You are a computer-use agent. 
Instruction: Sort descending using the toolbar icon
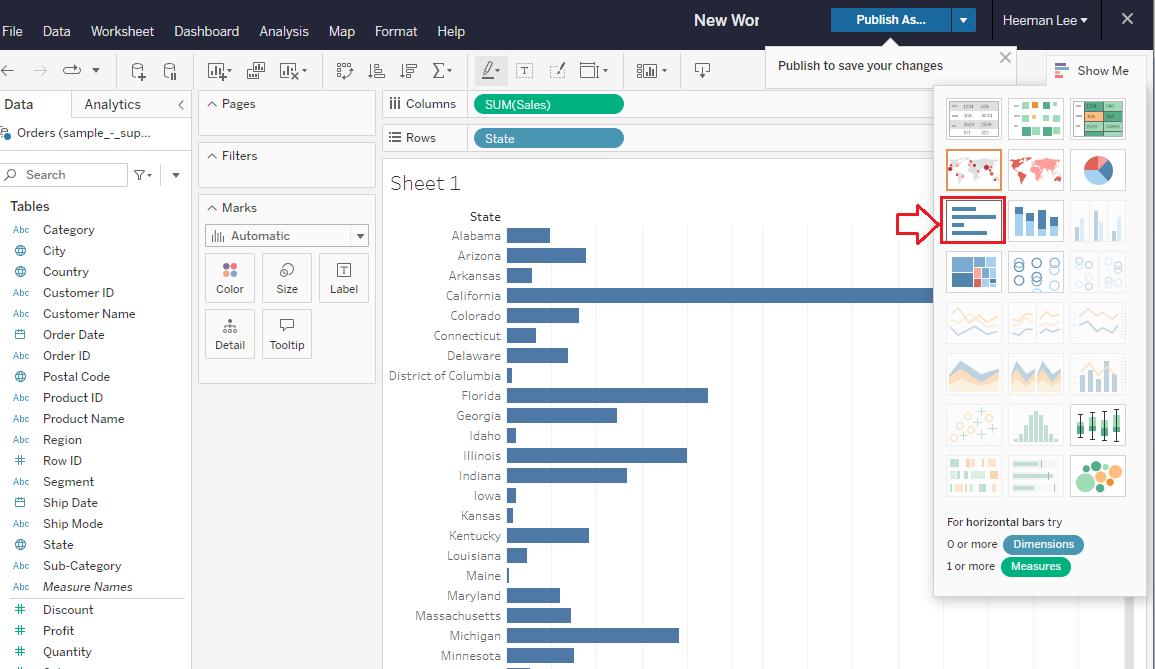coord(407,71)
